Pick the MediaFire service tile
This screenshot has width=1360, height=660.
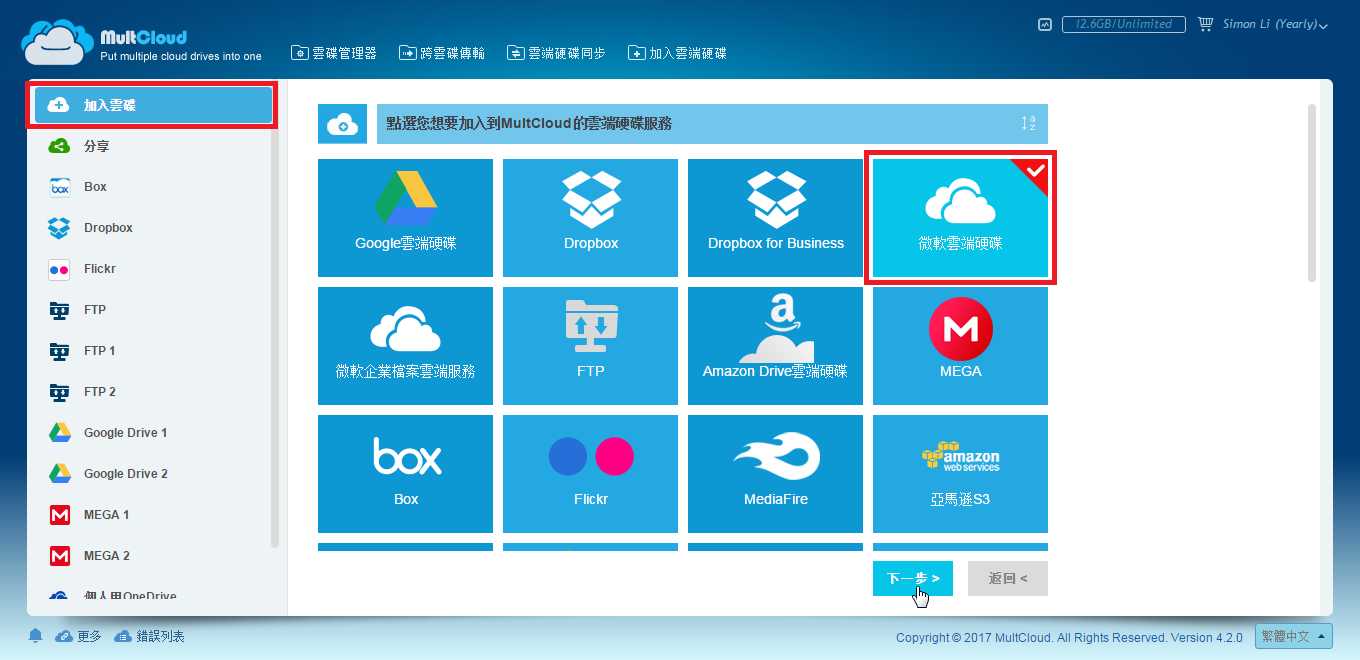775,474
